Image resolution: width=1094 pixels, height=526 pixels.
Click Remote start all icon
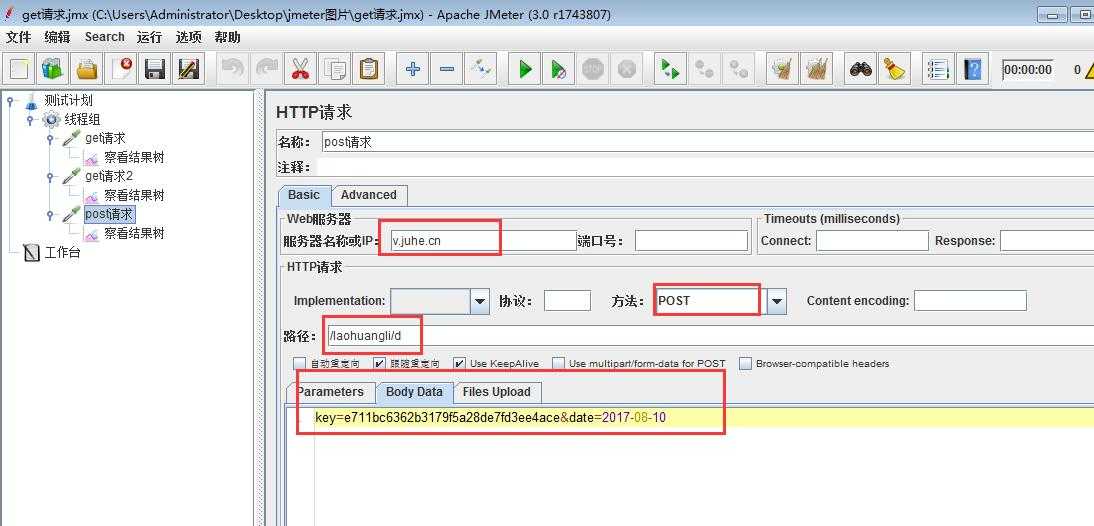pyautogui.click(x=670, y=68)
